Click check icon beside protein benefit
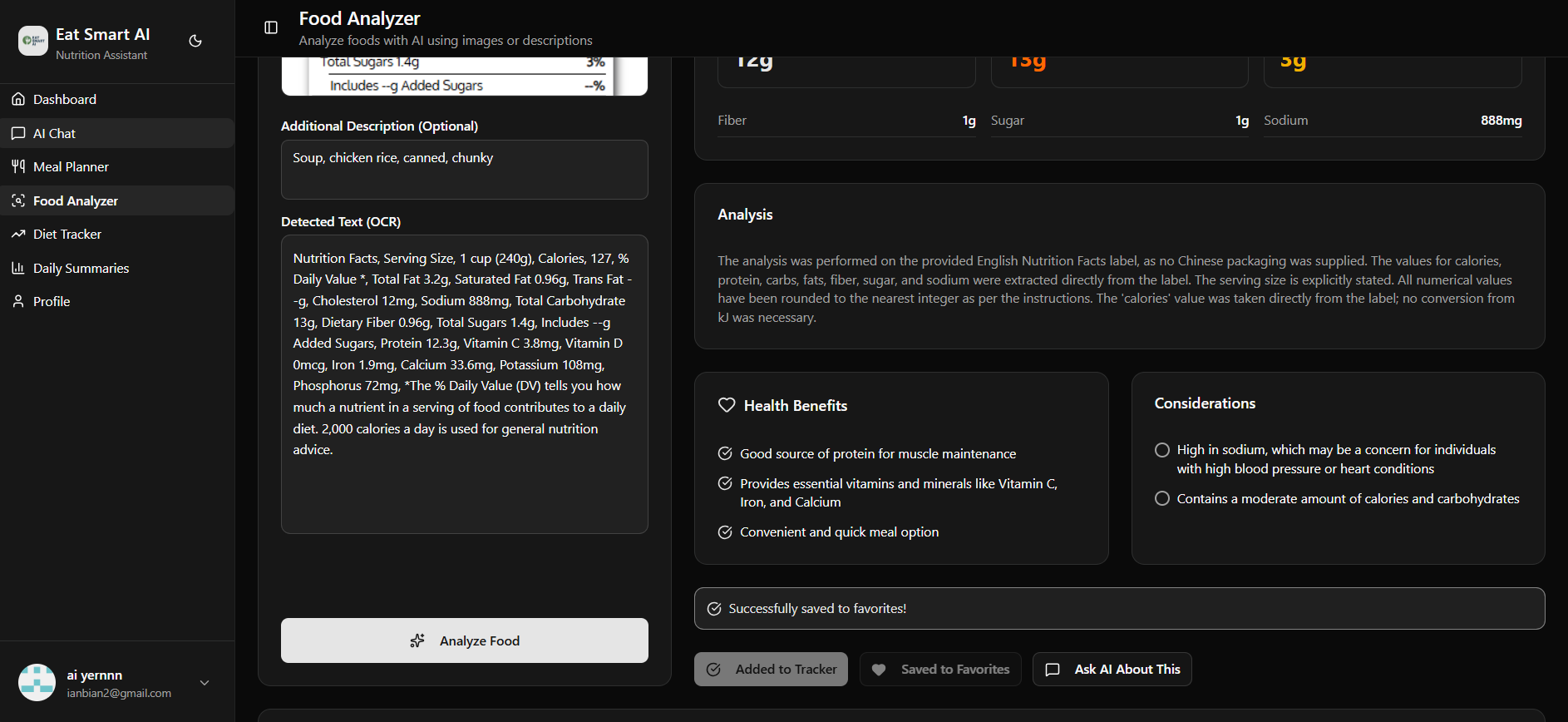This screenshot has height=722, width=1568. click(x=725, y=453)
